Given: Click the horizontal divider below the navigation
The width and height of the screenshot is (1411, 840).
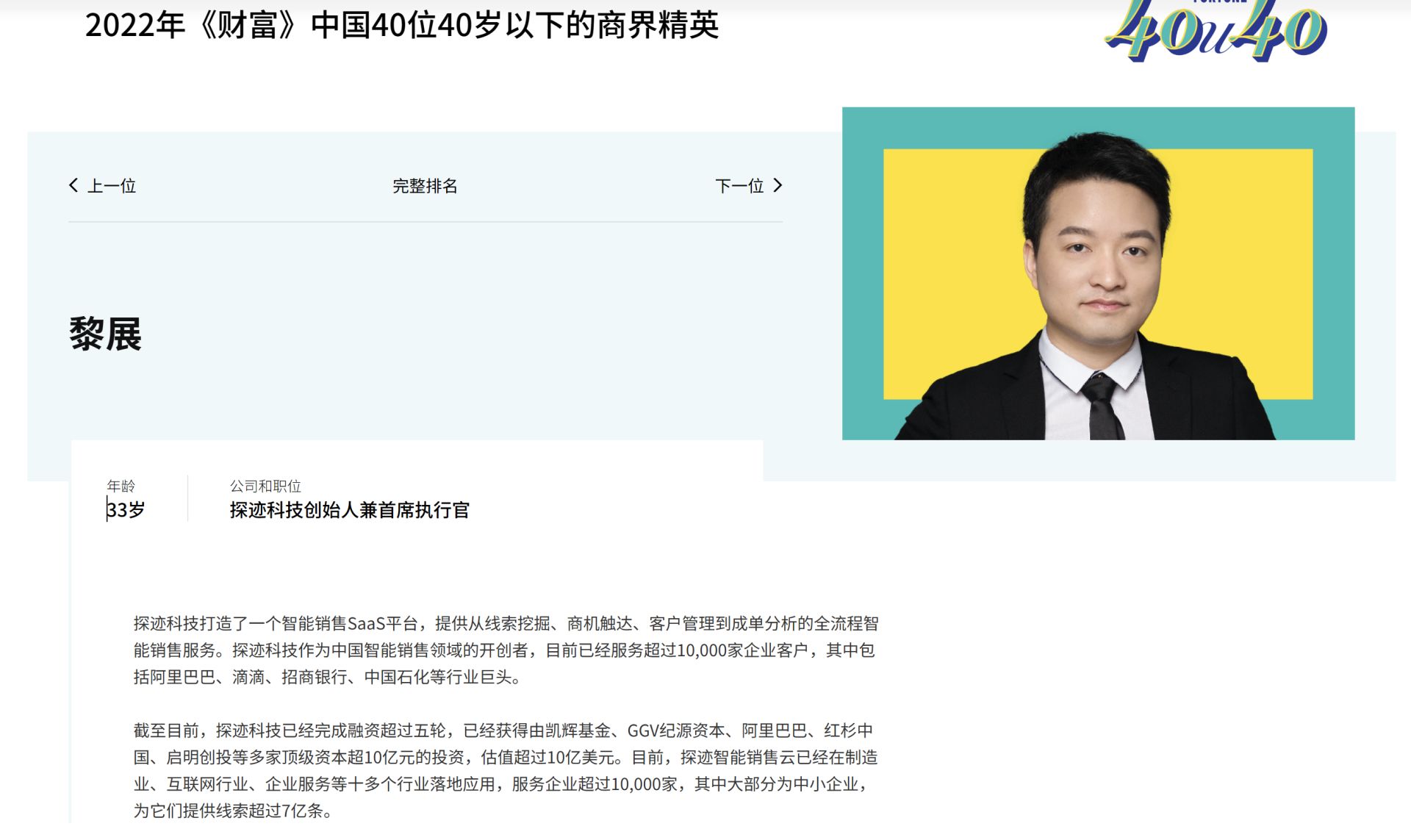Looking at the screenshot, I should pyautogui.click(x=425, y=221).
